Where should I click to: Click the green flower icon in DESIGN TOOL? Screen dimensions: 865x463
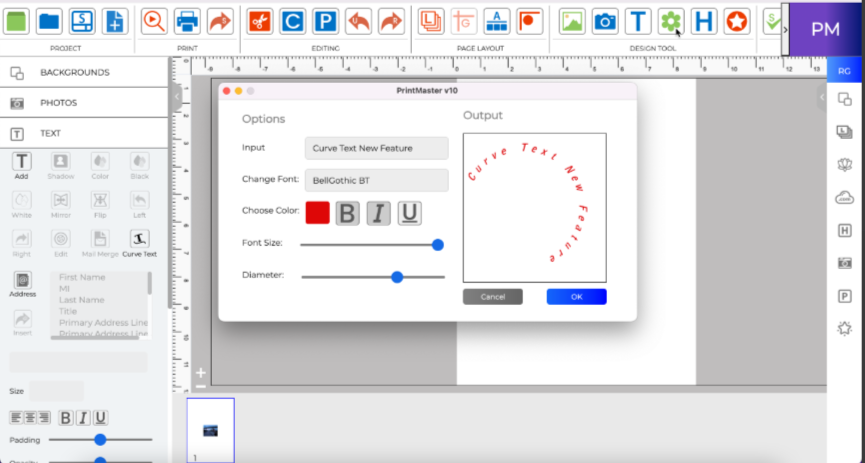click(x=671, y=22)
